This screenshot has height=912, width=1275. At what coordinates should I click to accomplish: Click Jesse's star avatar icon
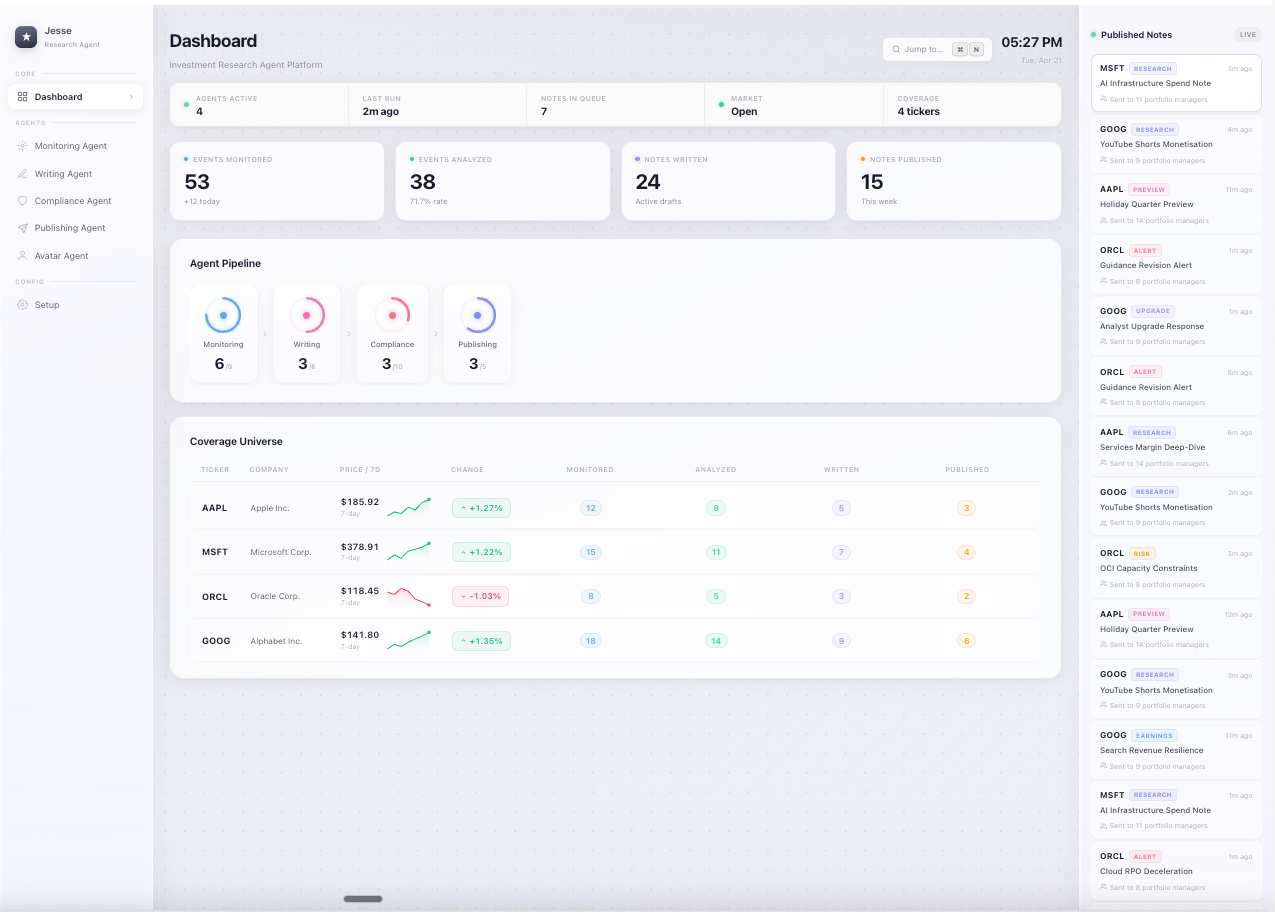(x=24, y=36)
